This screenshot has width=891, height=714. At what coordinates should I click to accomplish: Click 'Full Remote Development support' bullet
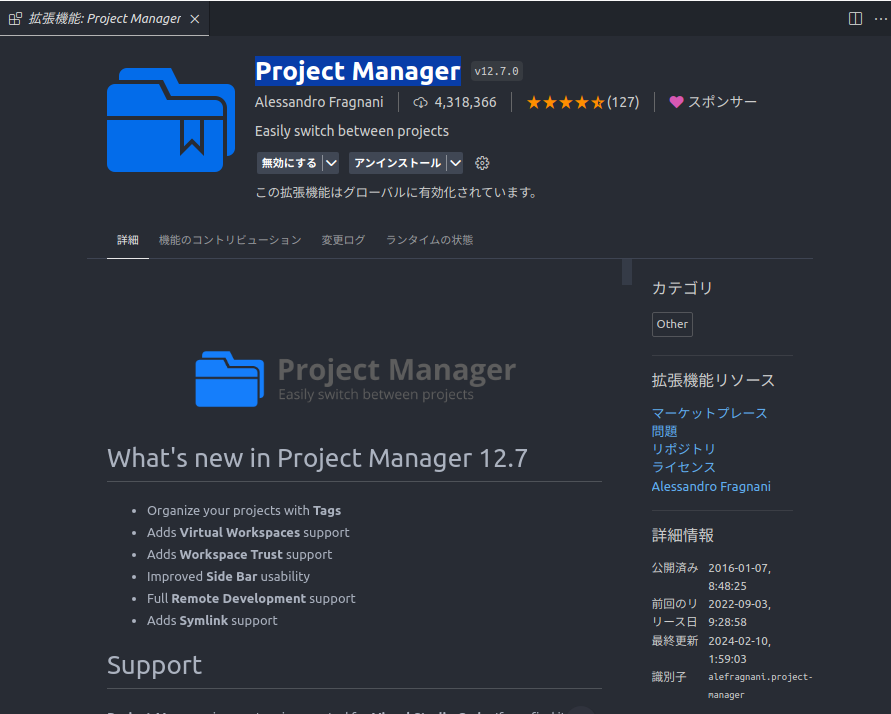tap(251, 599)
